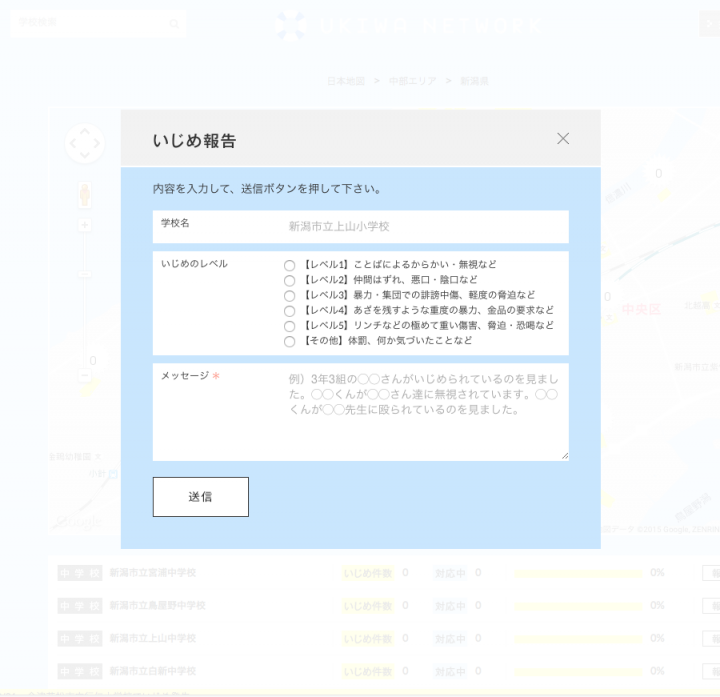Grab the message textarea resize handle
Viewport: 720px width, 697px height.
[x=565, y=456]
